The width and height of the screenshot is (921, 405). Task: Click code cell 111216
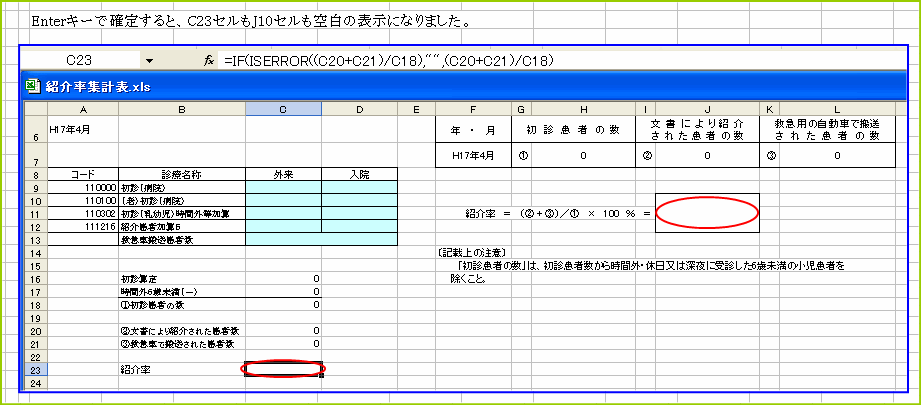(83, 227)
